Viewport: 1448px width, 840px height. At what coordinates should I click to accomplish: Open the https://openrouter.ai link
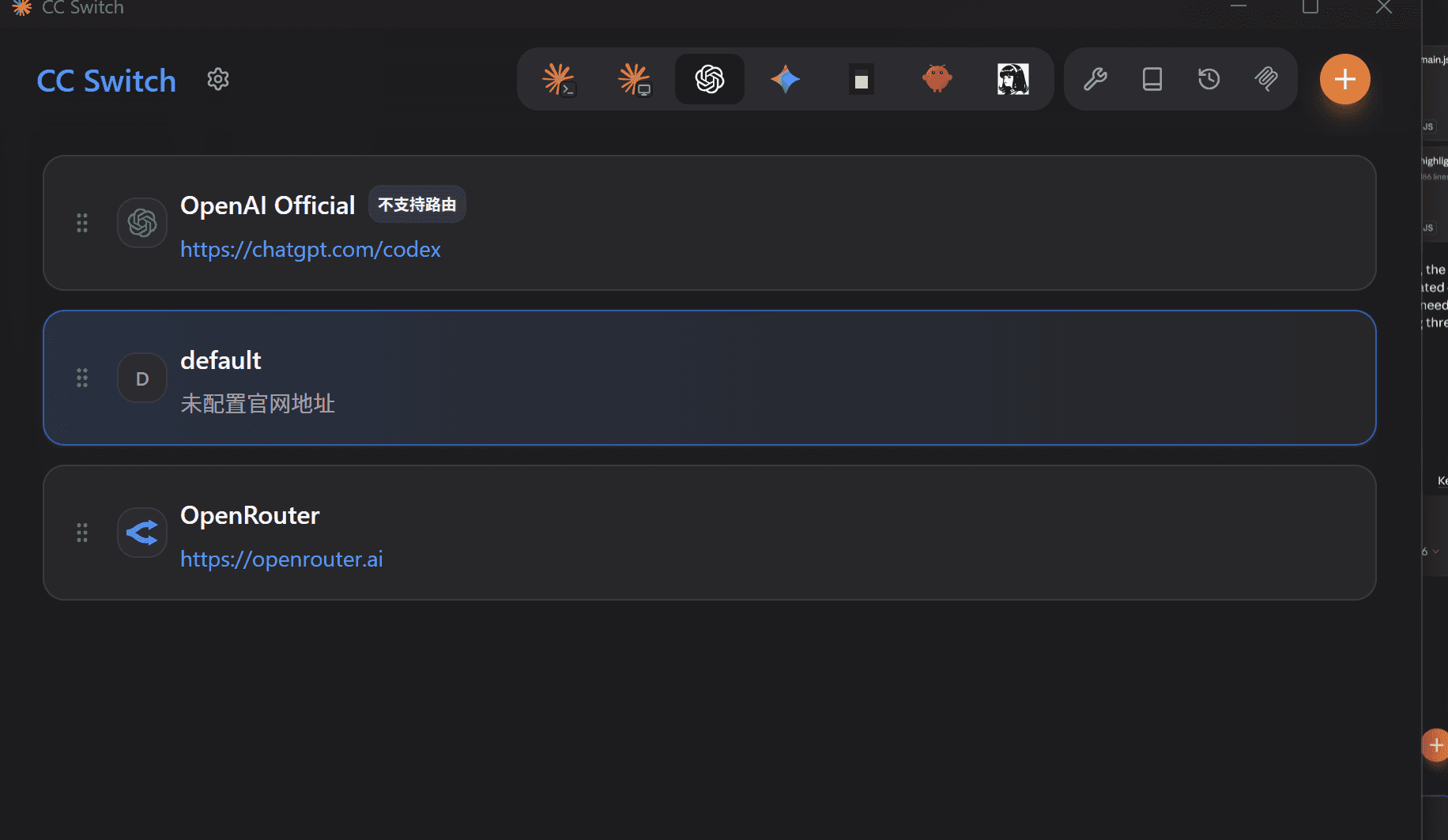pyautogui.click(x=281, y=559)
